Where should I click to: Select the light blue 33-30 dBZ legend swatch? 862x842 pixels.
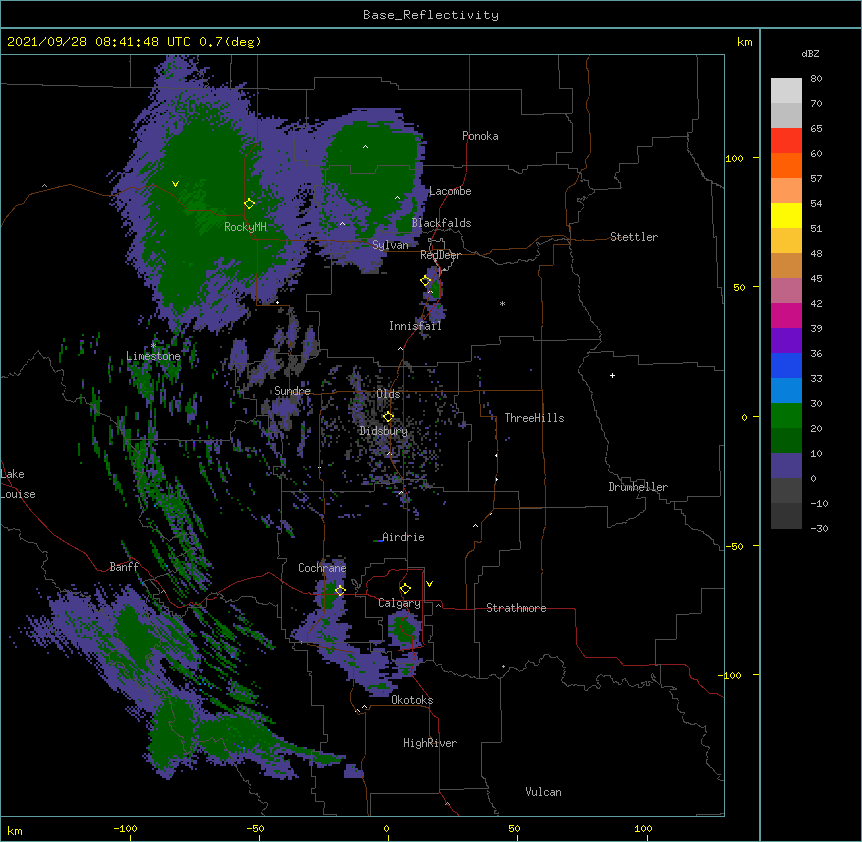786,391
